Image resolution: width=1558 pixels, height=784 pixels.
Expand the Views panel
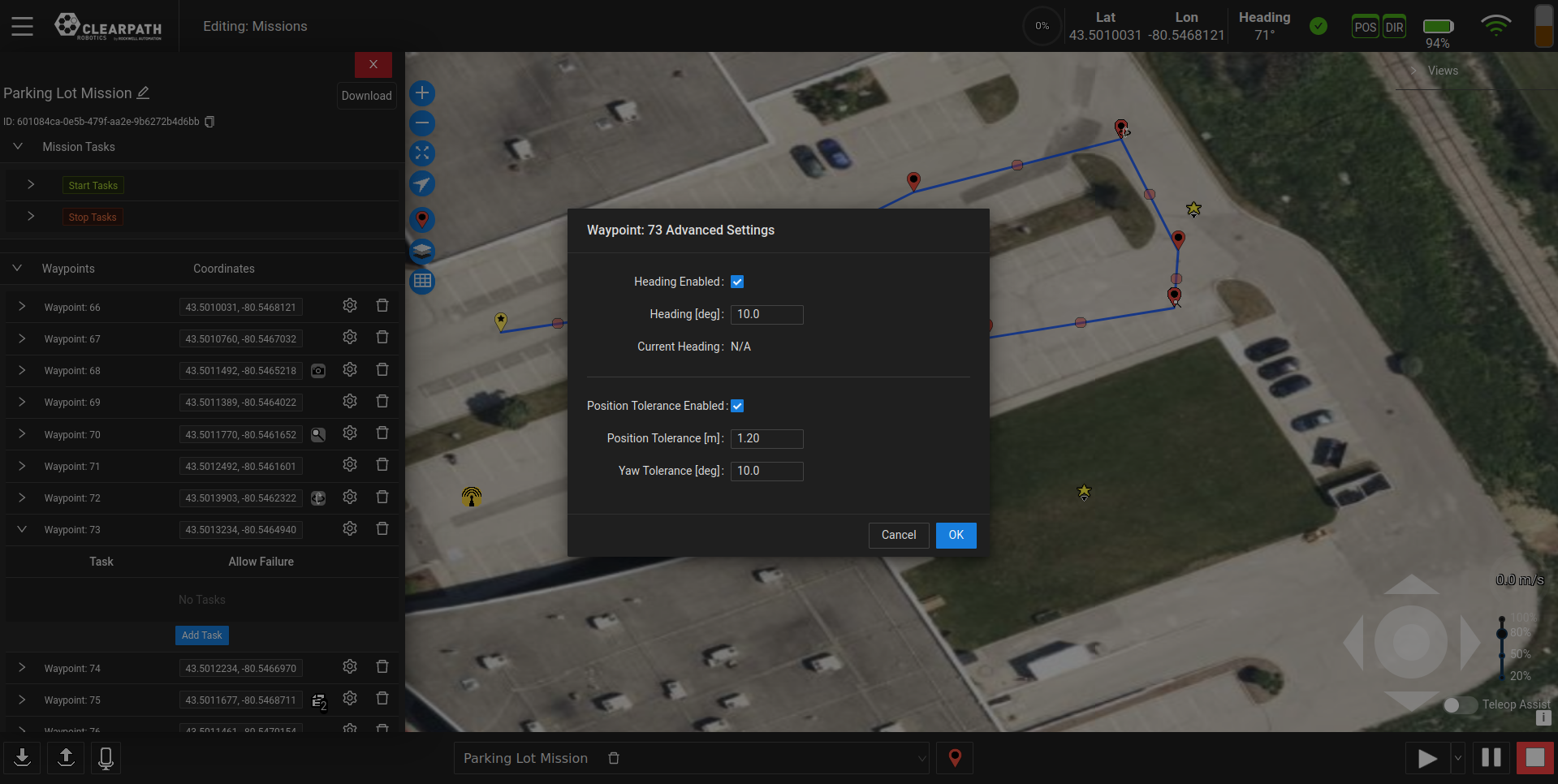(1413, 71)
